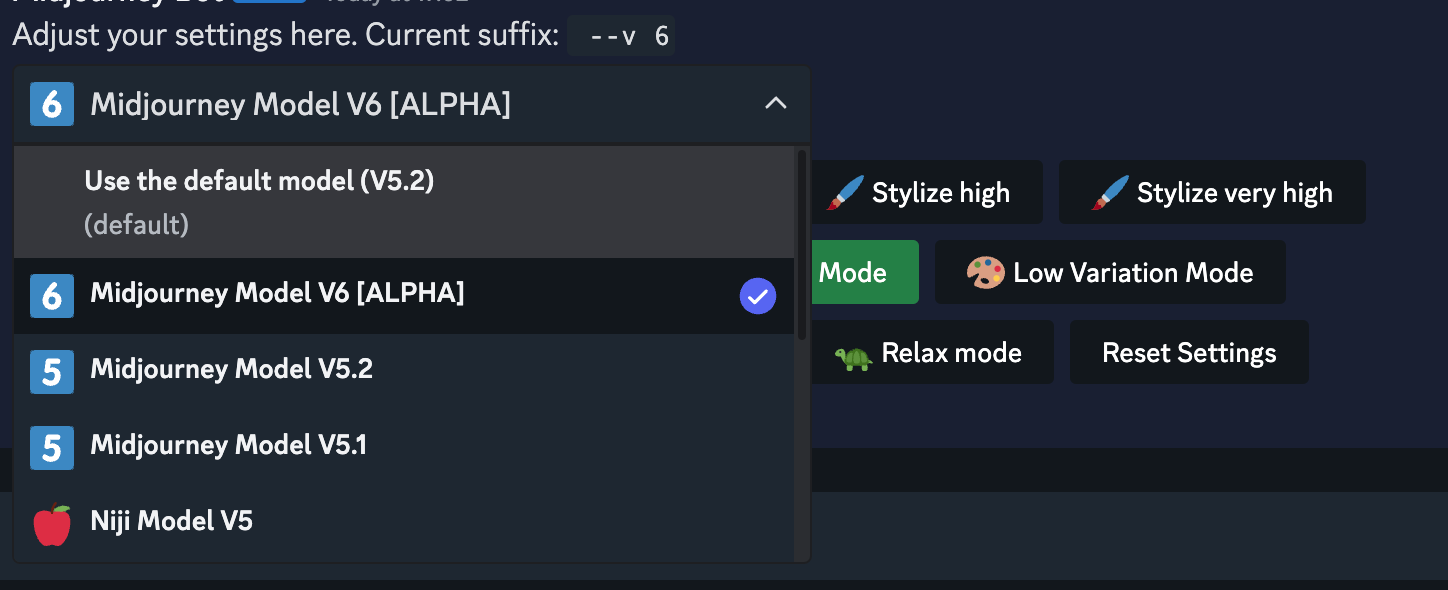
Task: Click the Reset Settings button
Action: pyautogui.click(x=1189, y=352)
